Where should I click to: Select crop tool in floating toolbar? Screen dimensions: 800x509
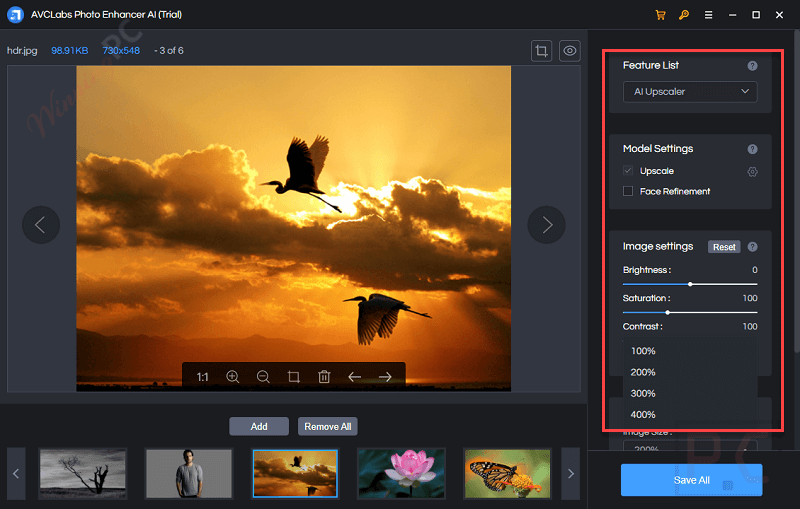tap(293, 376)
